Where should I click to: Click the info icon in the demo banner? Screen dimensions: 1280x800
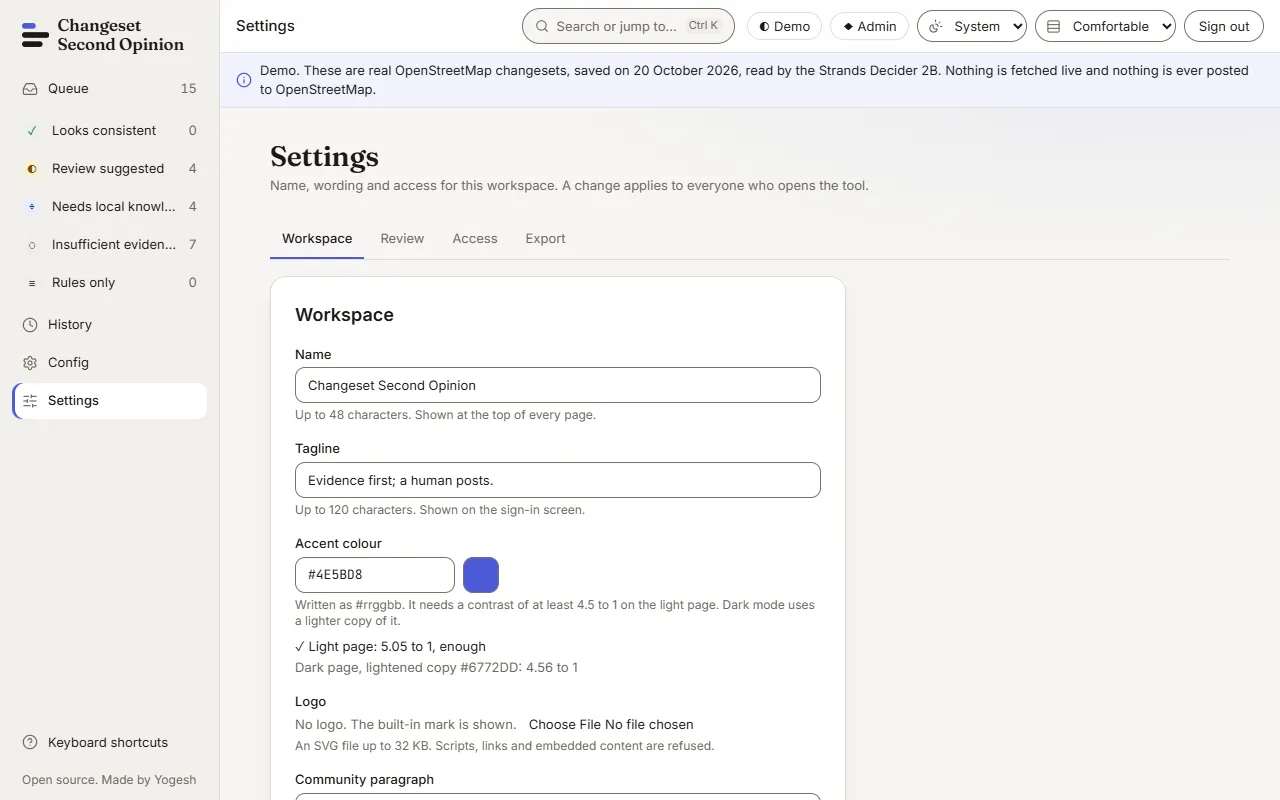(244, 80)
